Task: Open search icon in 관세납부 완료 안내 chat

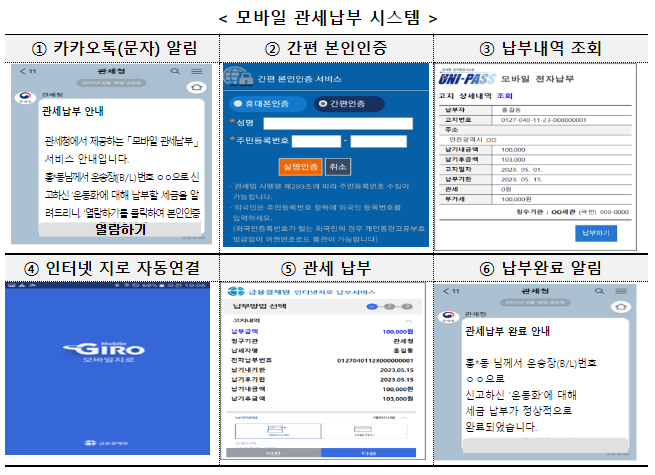Action: point(599,291)
